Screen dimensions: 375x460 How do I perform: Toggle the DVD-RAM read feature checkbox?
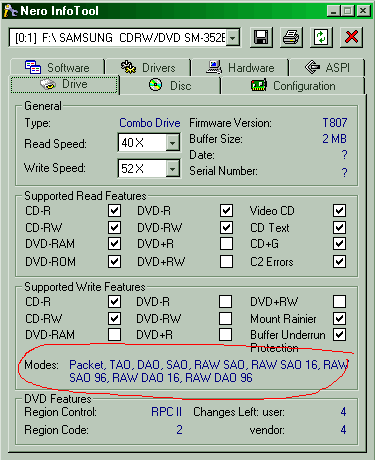[114, 244]
